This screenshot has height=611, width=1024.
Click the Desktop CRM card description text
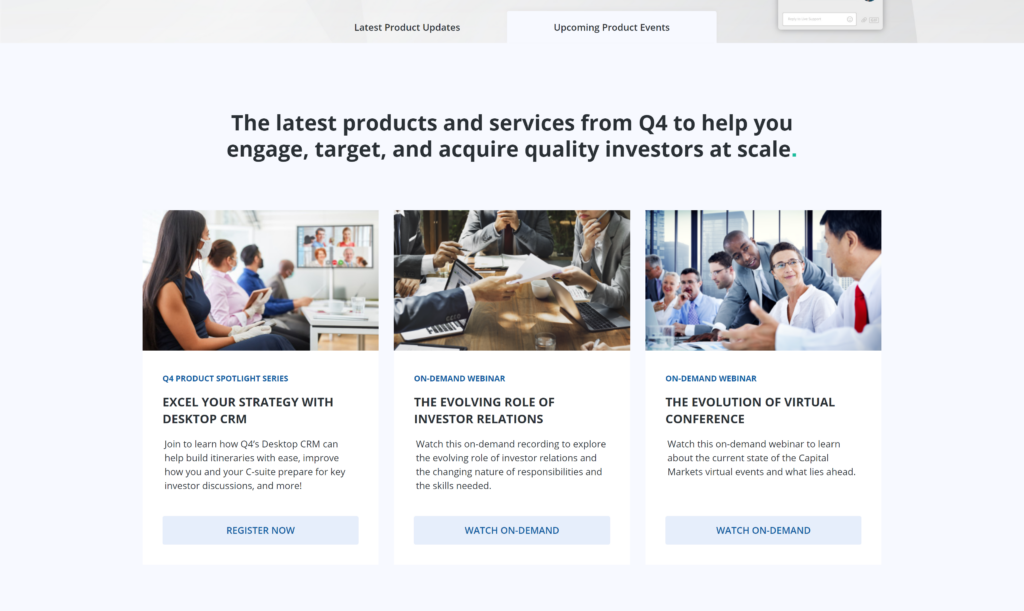pyautogui.click(x=255, y=465)
